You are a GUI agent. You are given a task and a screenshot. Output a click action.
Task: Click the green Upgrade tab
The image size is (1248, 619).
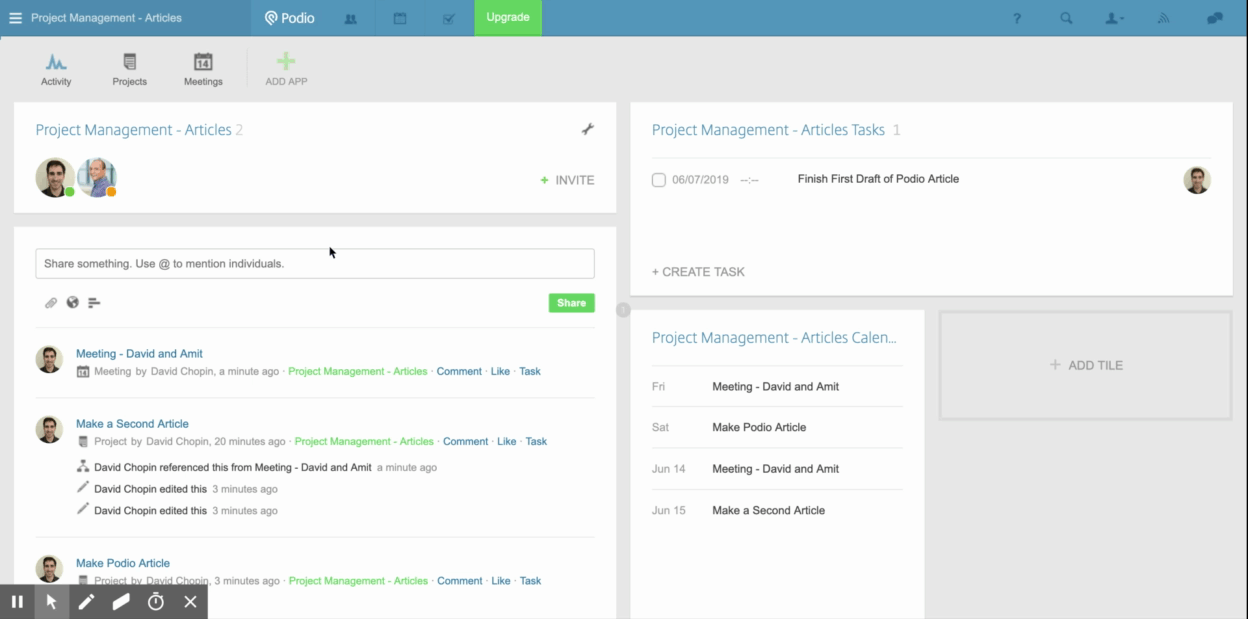tap(507, 18)
